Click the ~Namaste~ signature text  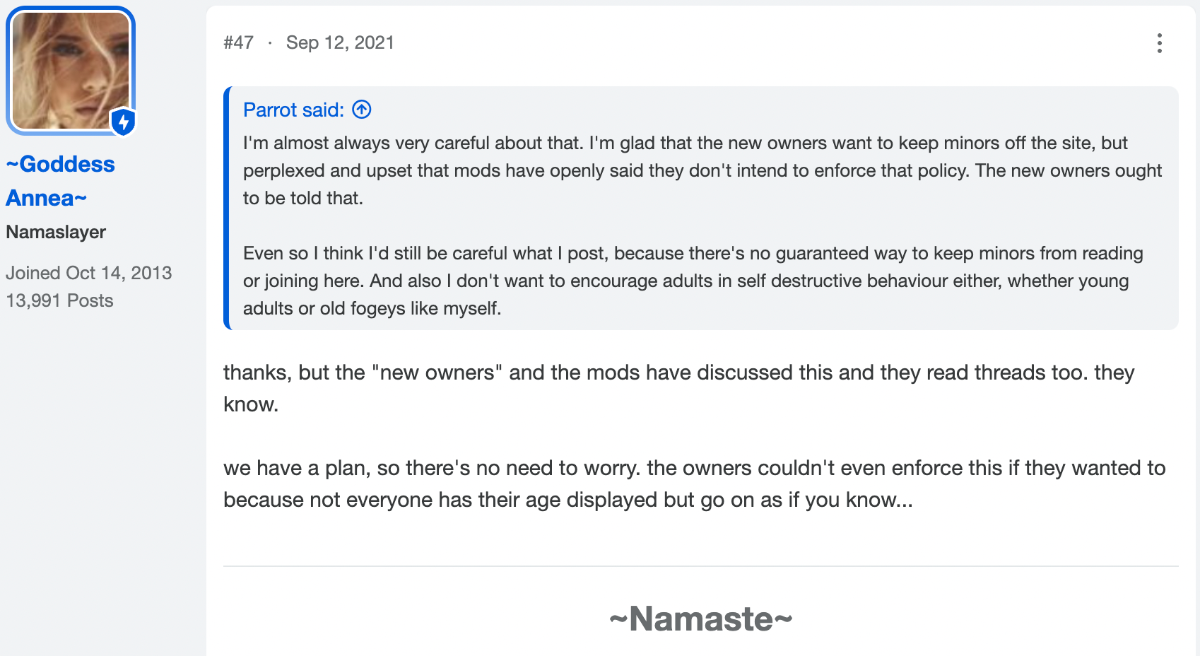pos(701,619)
